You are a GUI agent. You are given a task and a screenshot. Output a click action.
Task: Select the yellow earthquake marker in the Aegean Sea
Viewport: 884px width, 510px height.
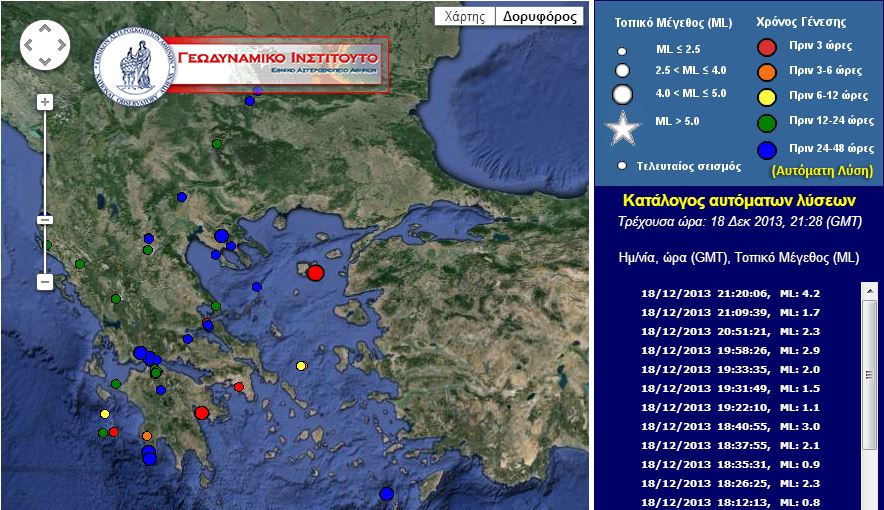pos(301,366)
